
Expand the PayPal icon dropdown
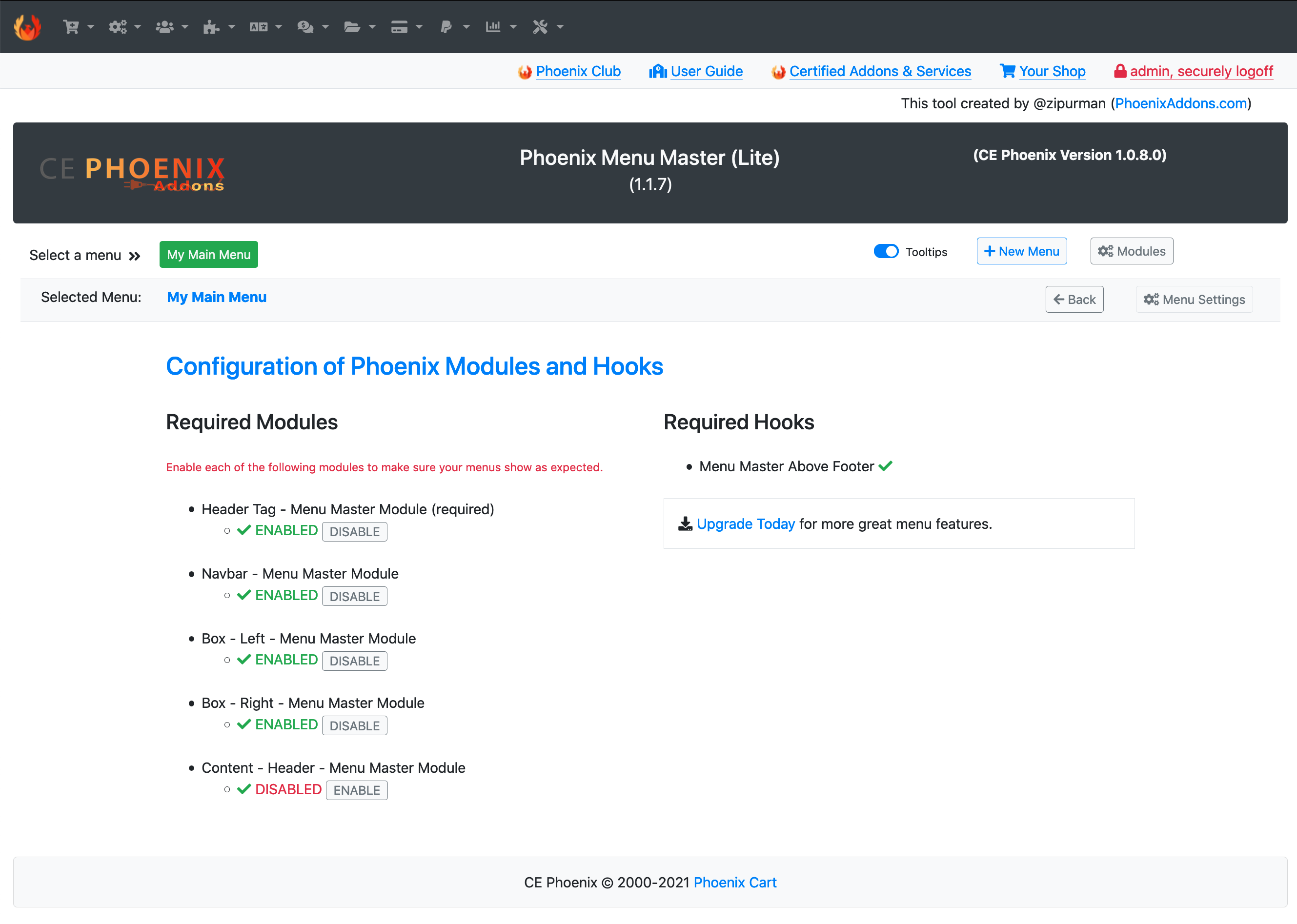tap(454, 27)
